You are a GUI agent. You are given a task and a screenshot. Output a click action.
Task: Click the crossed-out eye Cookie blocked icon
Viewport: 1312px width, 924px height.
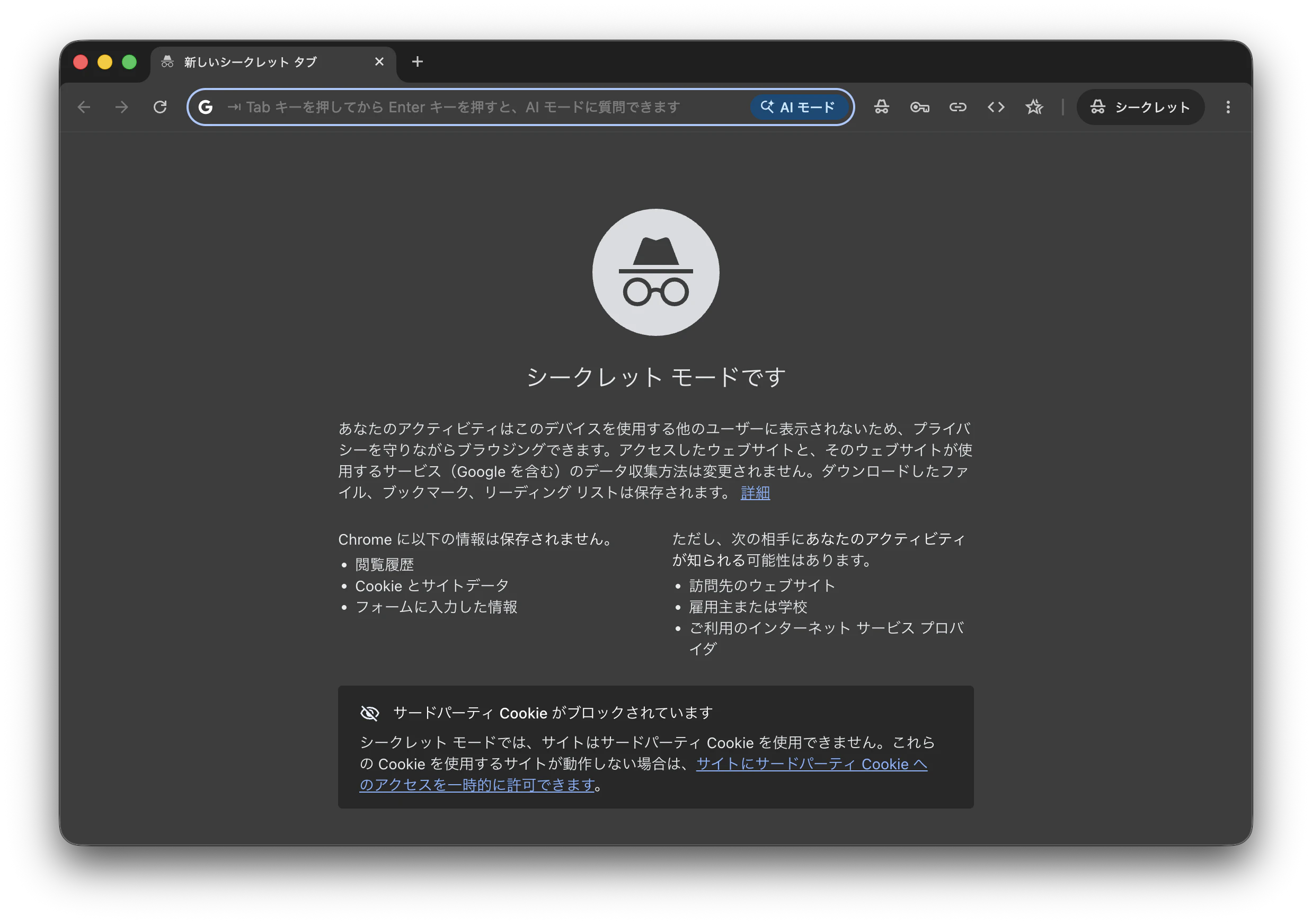tap(370, 713)
